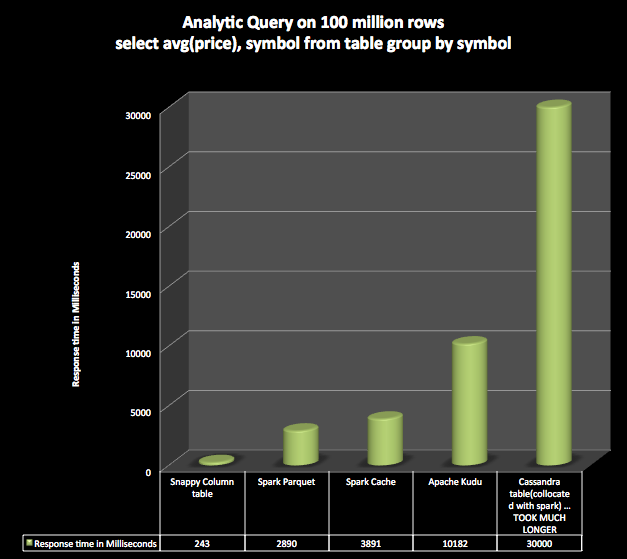
Task: Select the 'Apache Kudu' category label
Action: coord(455,482)
